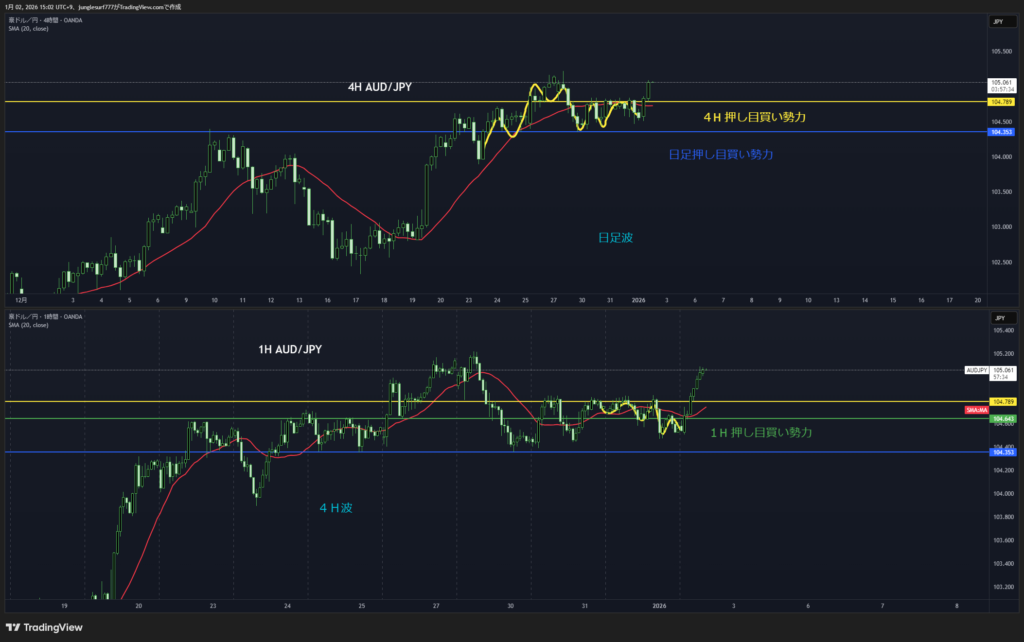Click the JPY currency label on lower chart

(x=997, y=316)
